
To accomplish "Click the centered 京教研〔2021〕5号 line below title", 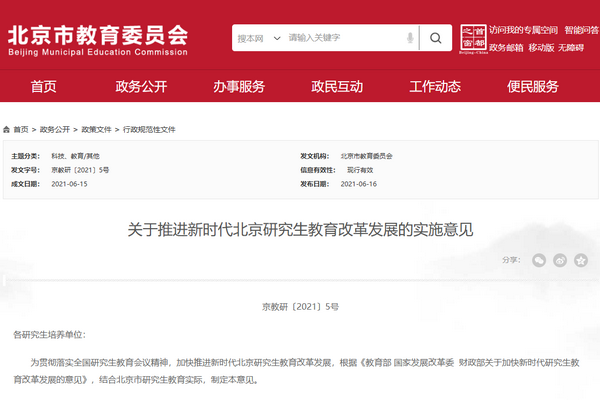I will (x=300, y=307).
